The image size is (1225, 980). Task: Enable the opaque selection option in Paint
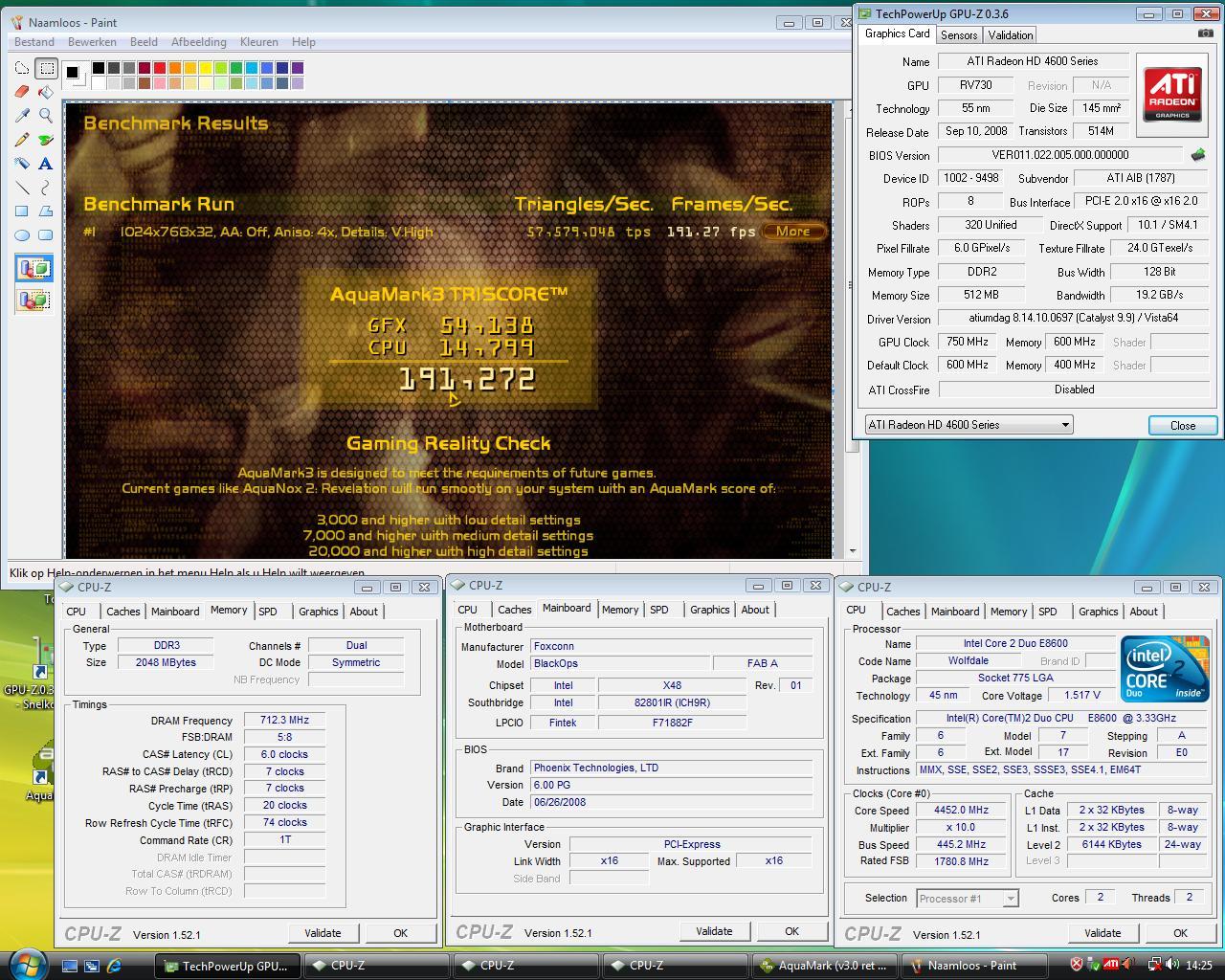[34, 269]
